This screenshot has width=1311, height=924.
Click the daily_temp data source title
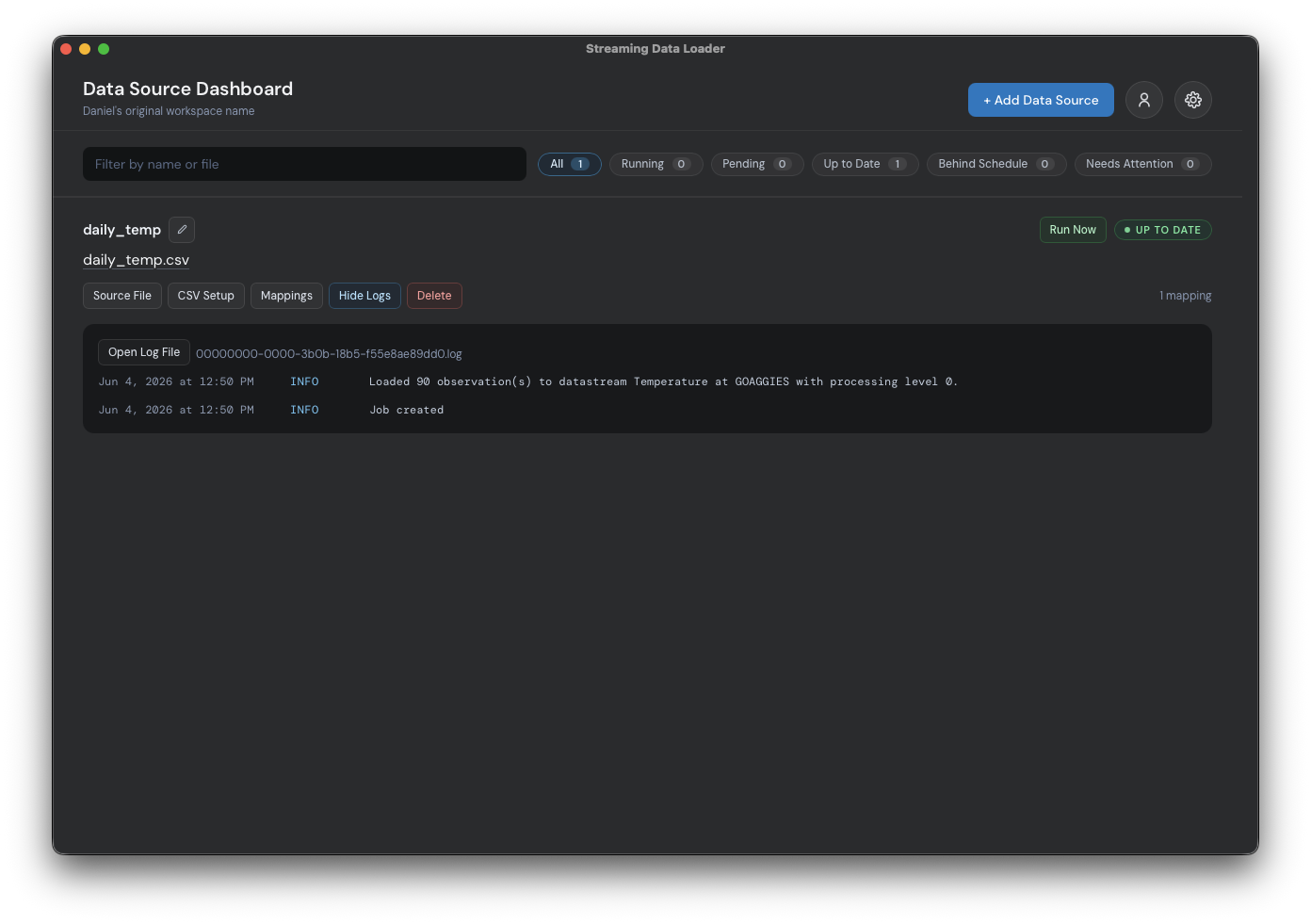pos(121,230)
